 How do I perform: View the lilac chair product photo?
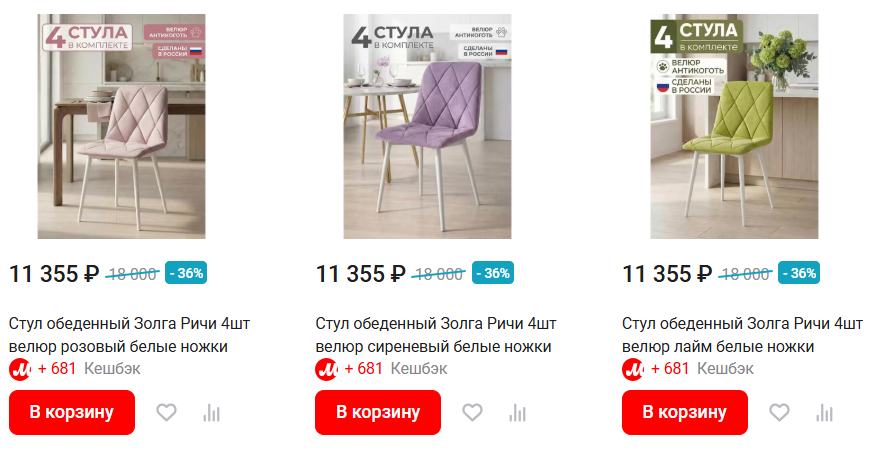click(427, 126)
